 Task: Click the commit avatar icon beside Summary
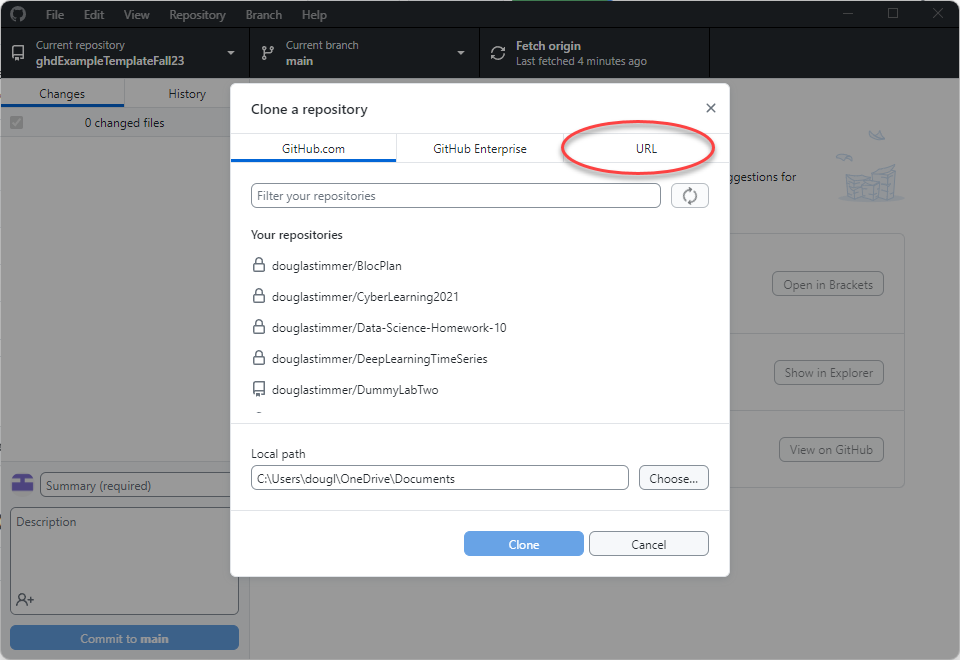(22, 484)
